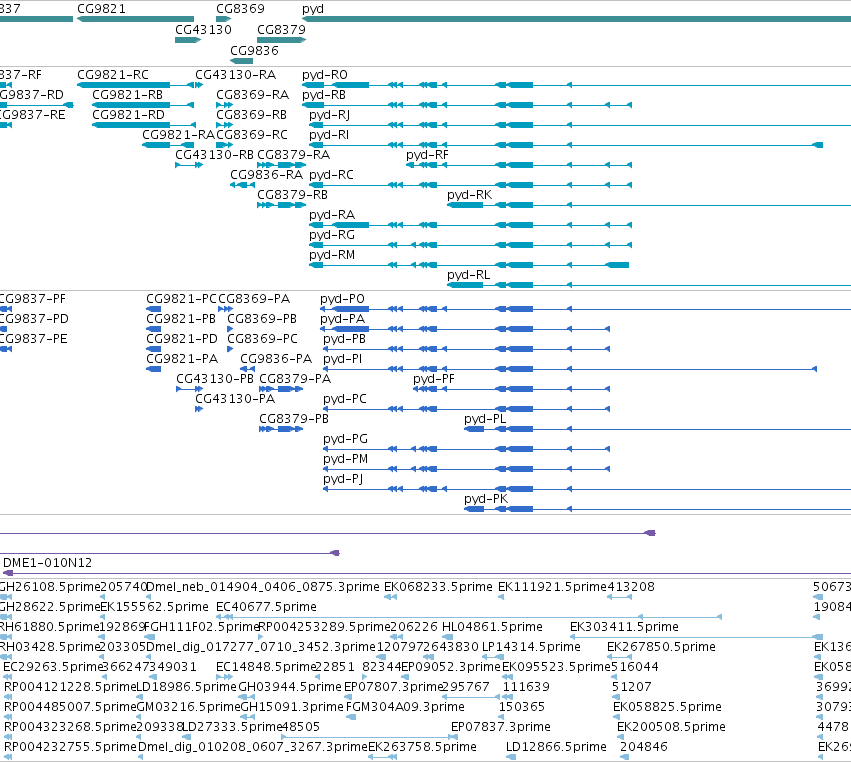851x762 pixels.
Task: Select transcript pyd-RL
Action: (x=468, y=275)
